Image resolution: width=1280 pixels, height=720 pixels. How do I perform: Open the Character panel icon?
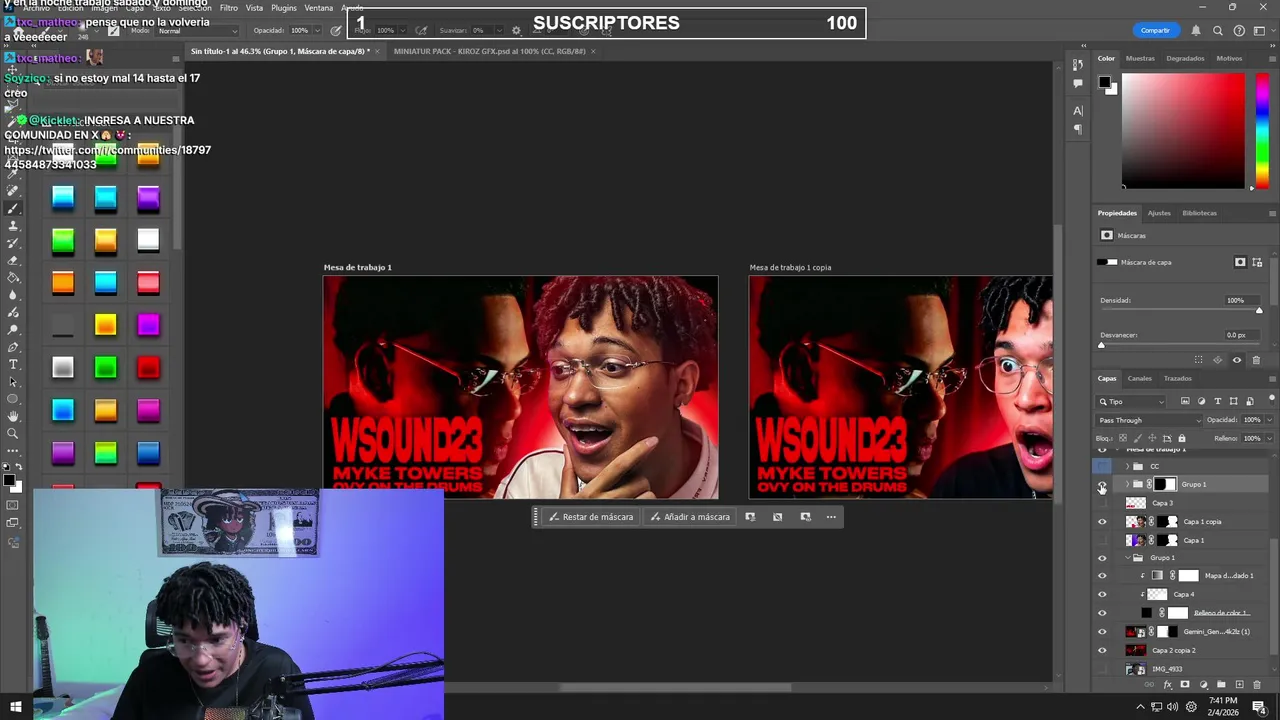point(1078,110)
